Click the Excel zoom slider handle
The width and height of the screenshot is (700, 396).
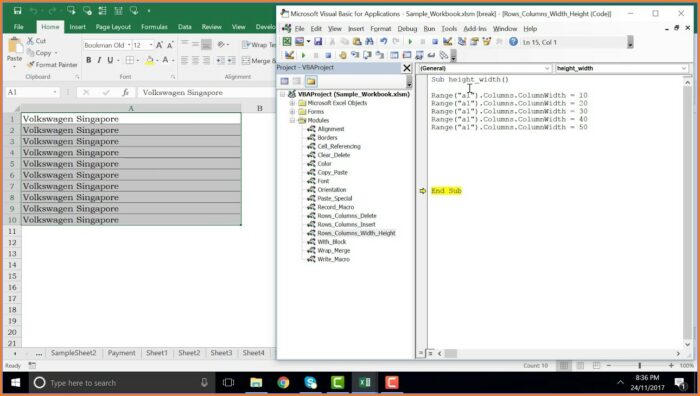(640, 365)
